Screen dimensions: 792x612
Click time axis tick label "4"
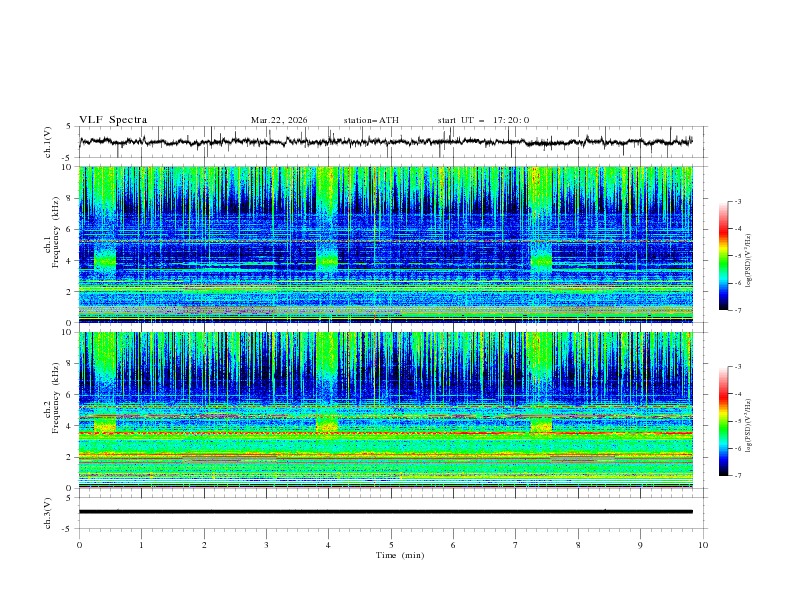coord(329,545)
